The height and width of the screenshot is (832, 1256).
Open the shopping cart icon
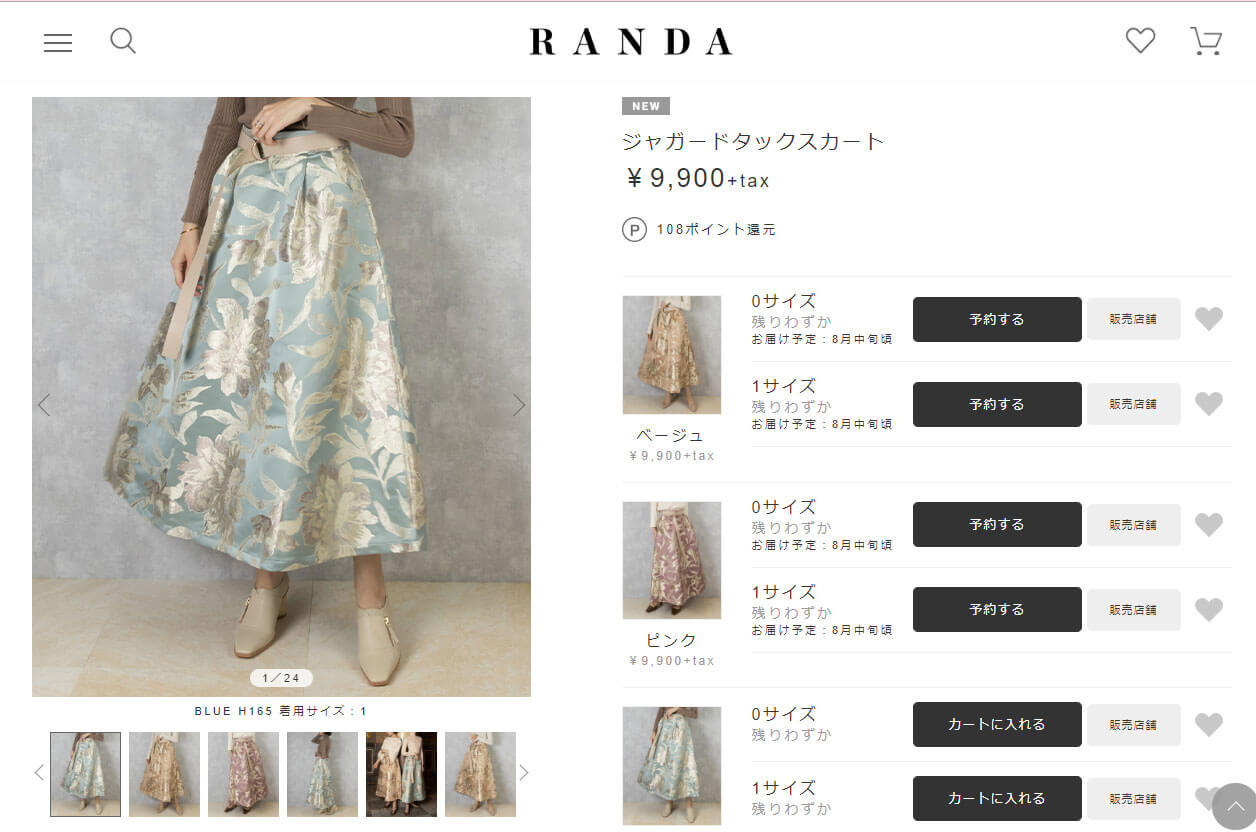tap(1206, 41)
